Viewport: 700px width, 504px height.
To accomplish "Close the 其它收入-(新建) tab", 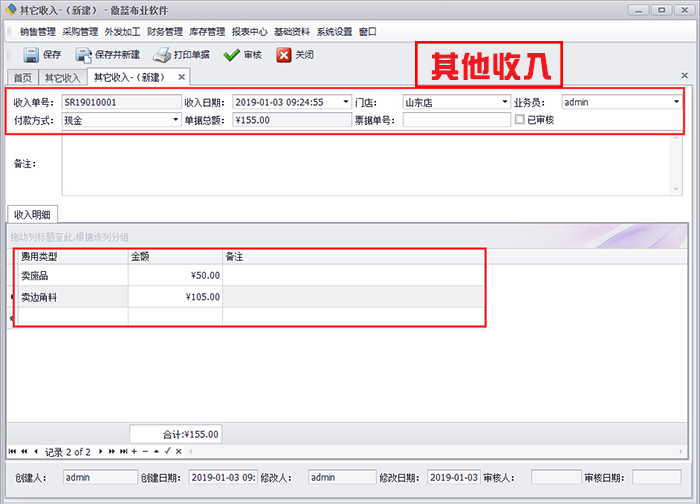I will tap(181, 77).
